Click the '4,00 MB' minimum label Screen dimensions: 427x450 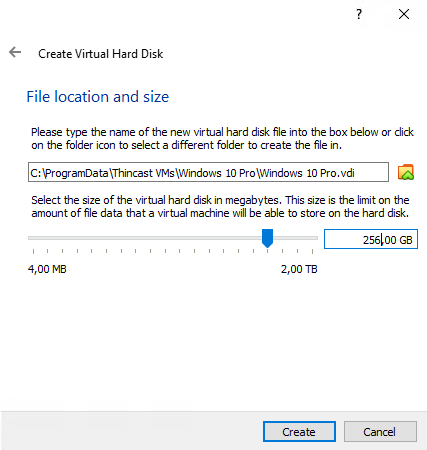point(47,269)
